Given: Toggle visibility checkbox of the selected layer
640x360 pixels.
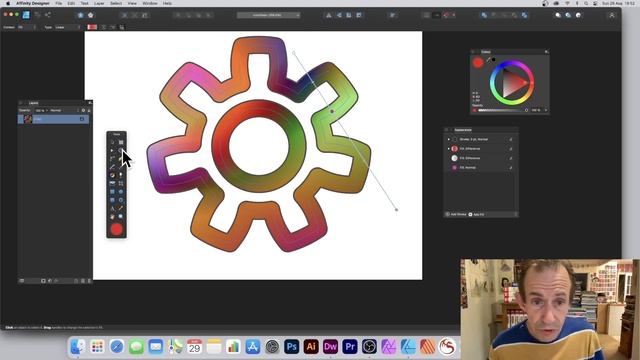Looking at the screenshot, I should 82,119.
